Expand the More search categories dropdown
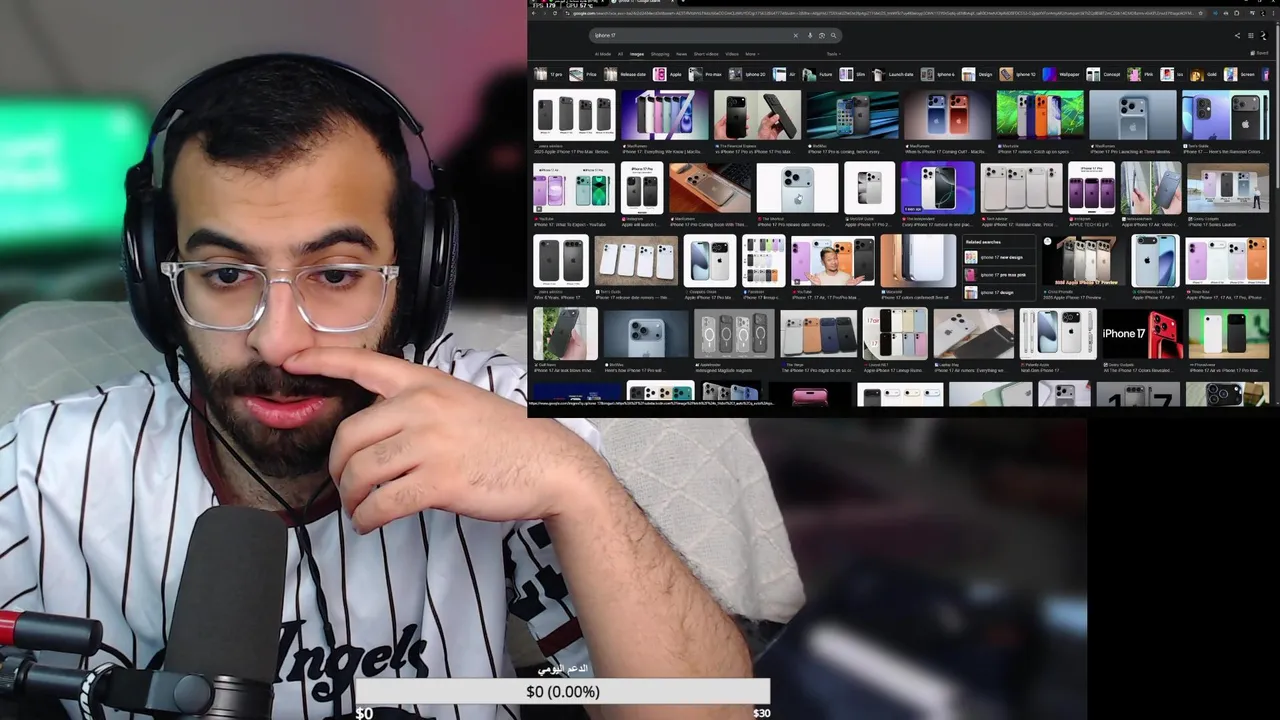 (752, 54)
